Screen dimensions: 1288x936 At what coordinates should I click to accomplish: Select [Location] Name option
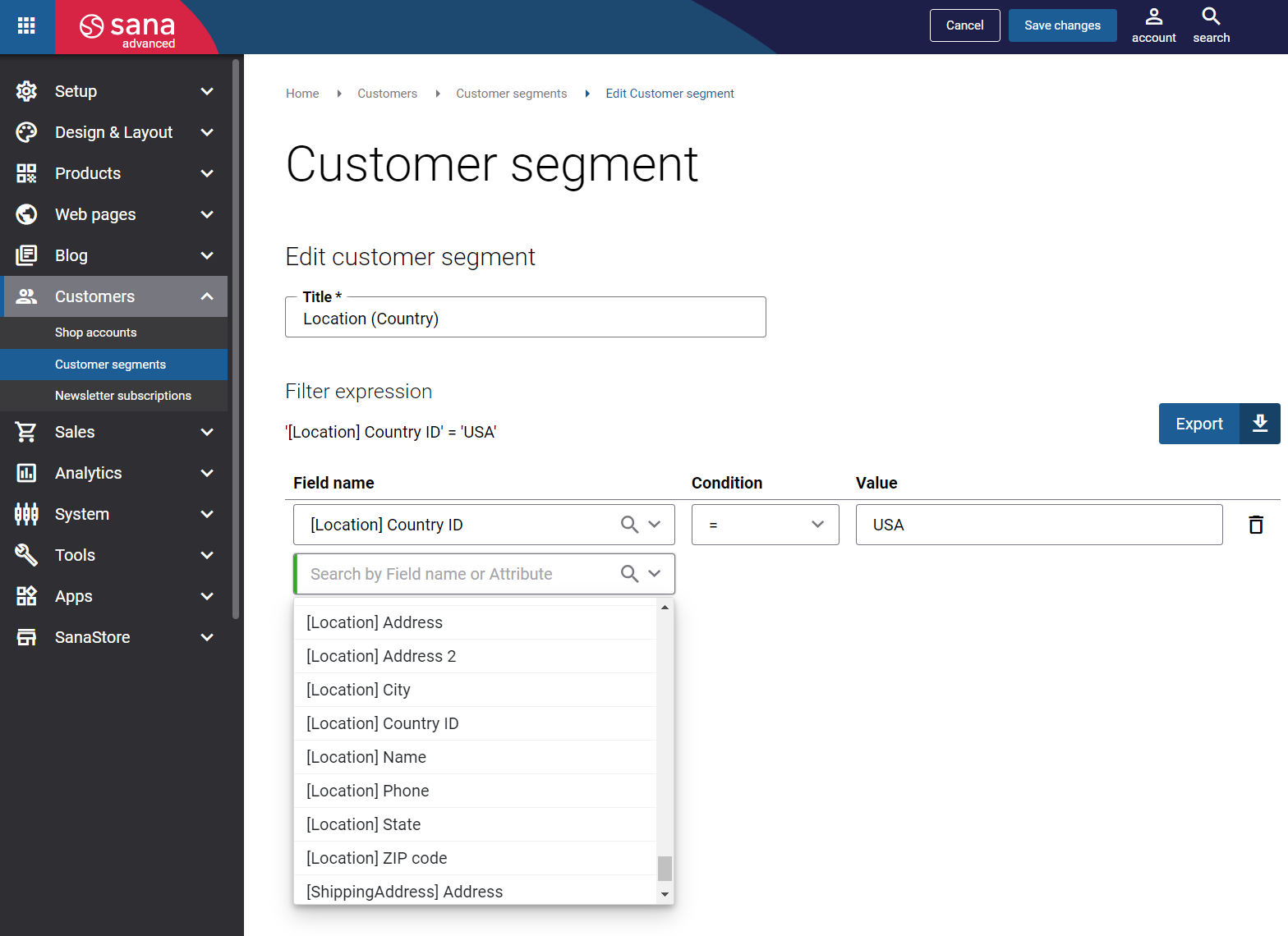pyautogui.click(x=476, y=757)
